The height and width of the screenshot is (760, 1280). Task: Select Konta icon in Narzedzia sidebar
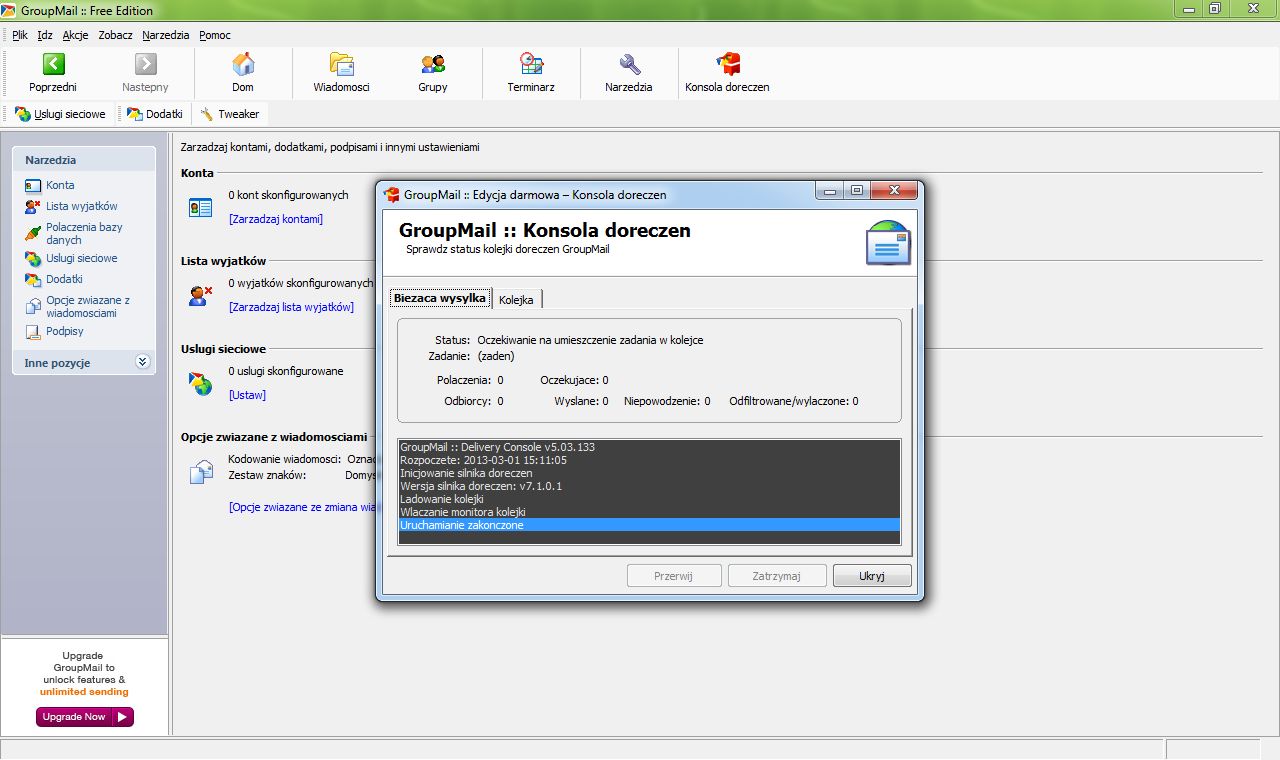(x=33, y=185)
